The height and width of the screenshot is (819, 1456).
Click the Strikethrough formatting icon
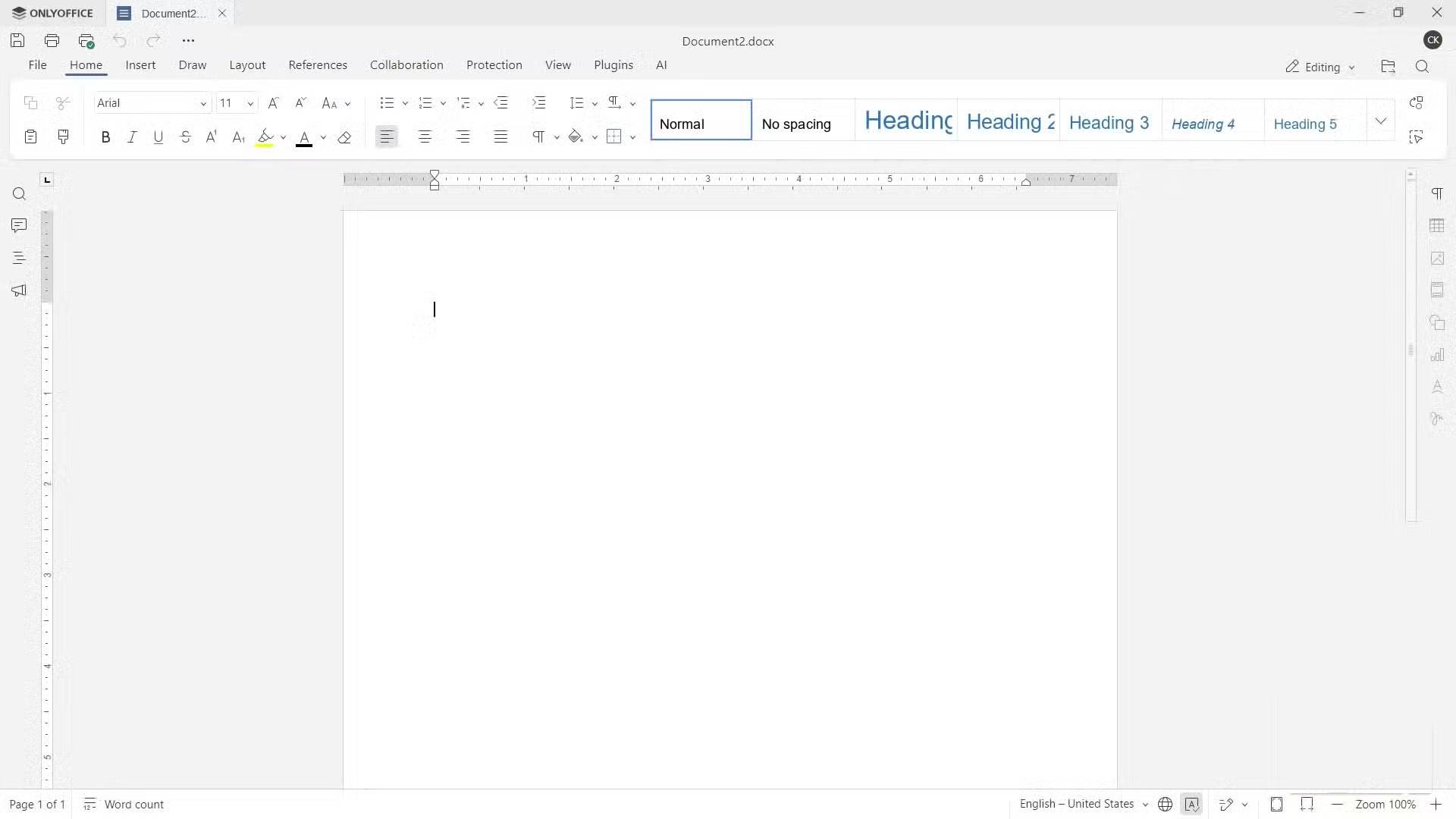185,137
